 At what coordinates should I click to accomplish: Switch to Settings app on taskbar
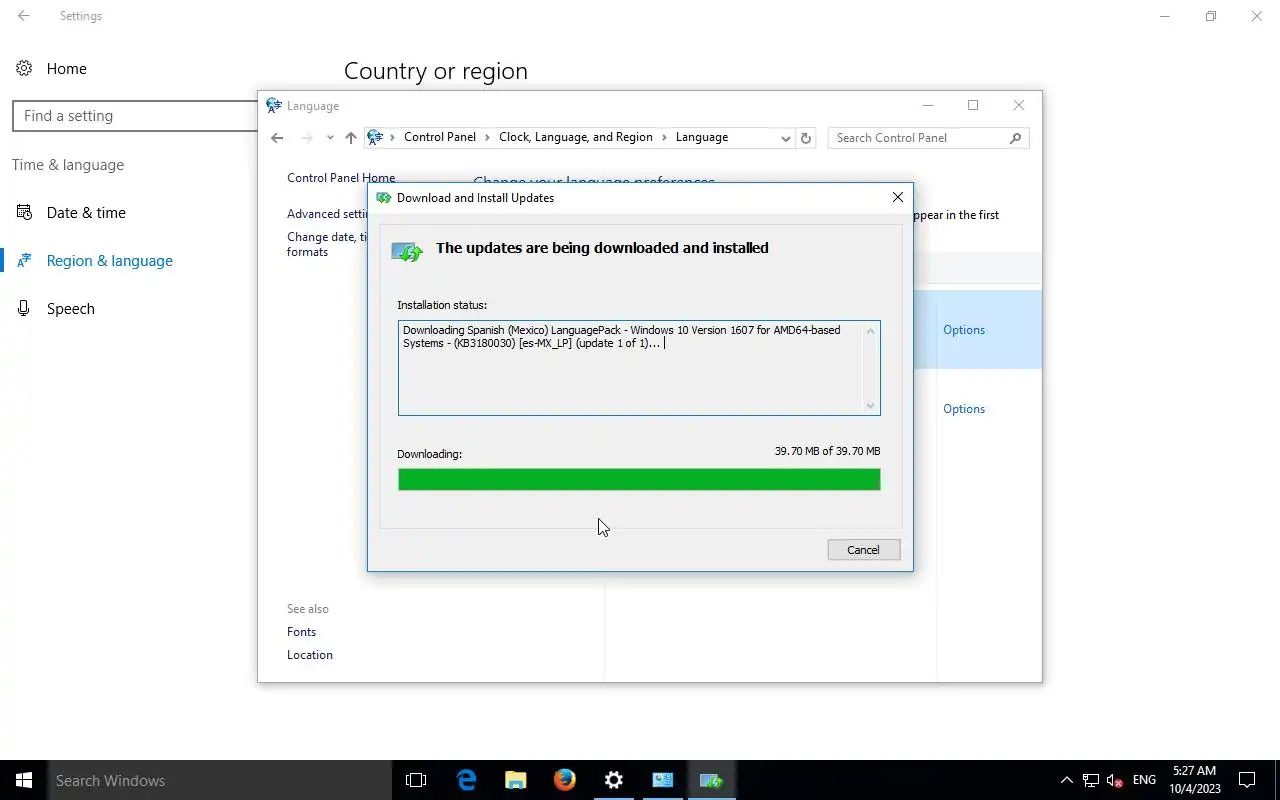pyautogui.click(x=614, y=780)
